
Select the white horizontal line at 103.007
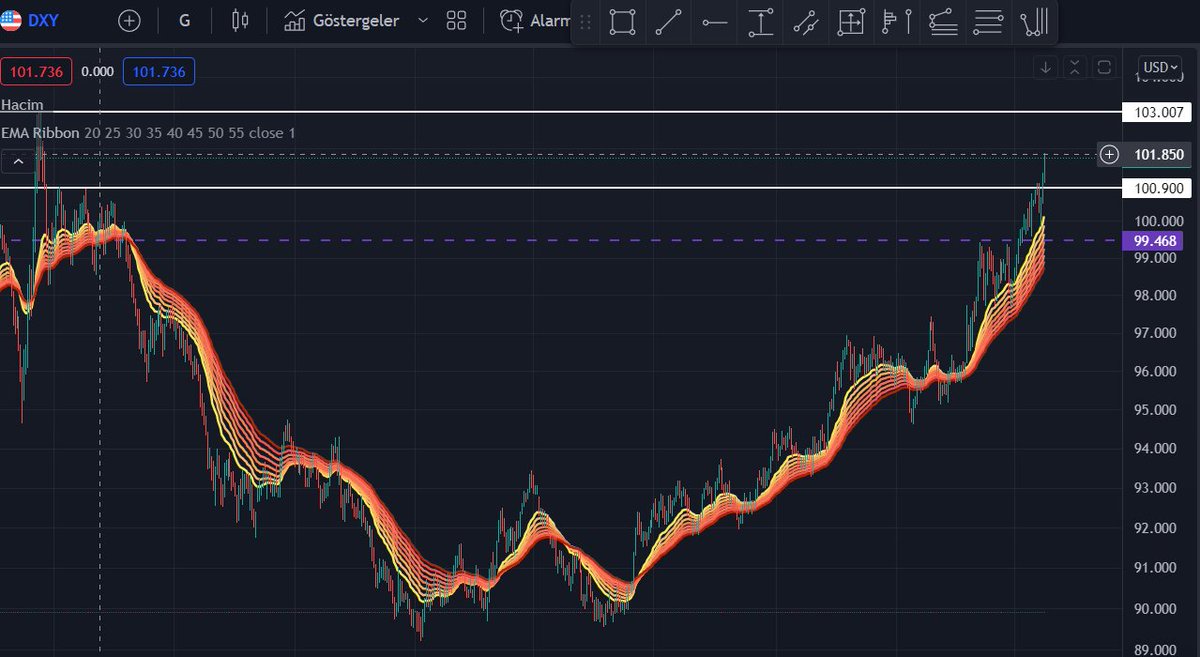coord(560,112)
